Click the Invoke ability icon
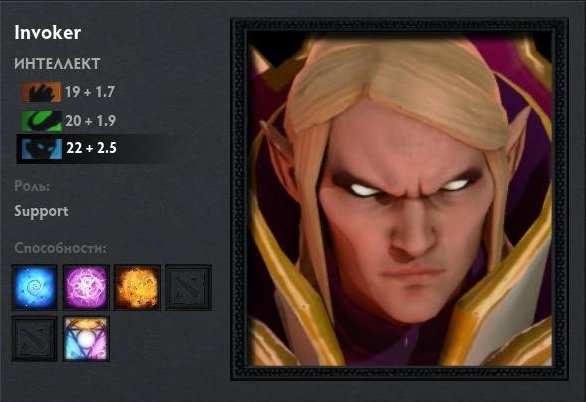The width and height of the screenshot is (586, 402). pyautogui.click(x=86, y=339)
